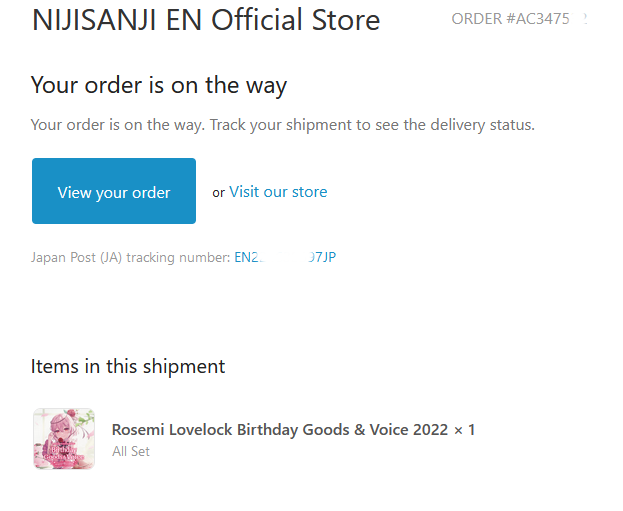Image resolution: width=623 pixels, height=511 pixels.
Task: Click the word 'or' beside the blue button
Action: [x=218, y=193]
